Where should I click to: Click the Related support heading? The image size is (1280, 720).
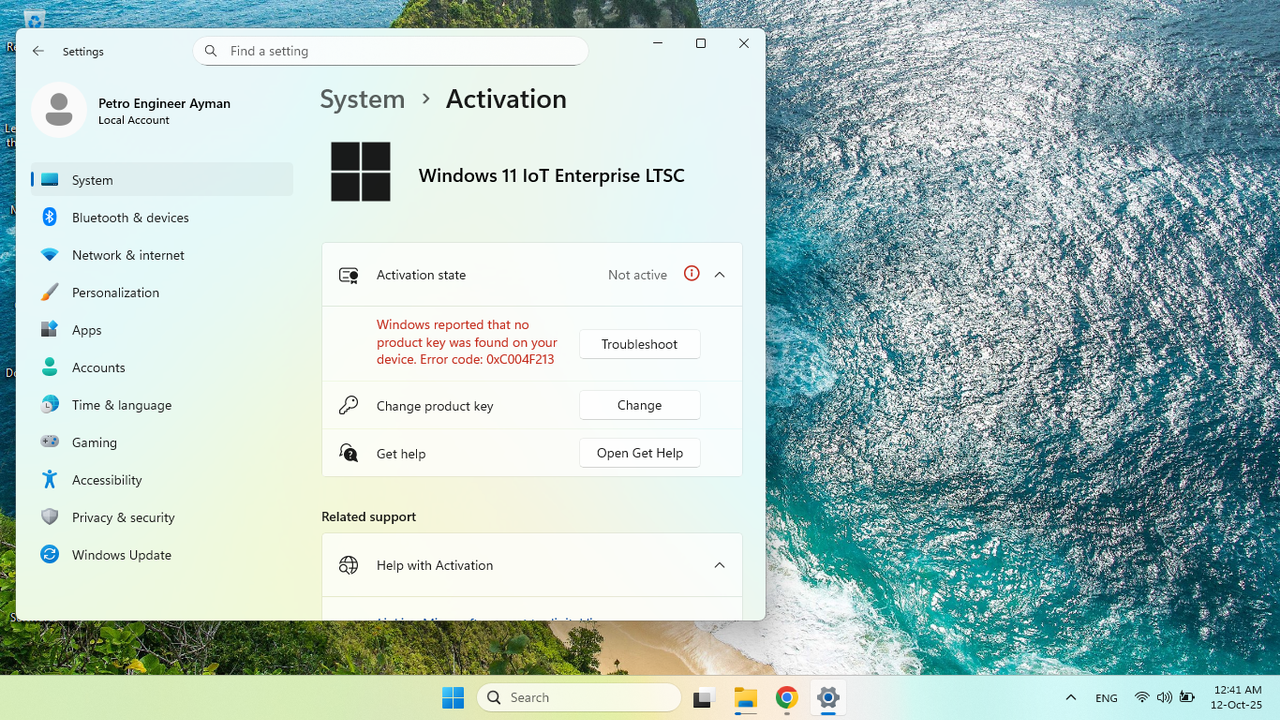[369, 517]
